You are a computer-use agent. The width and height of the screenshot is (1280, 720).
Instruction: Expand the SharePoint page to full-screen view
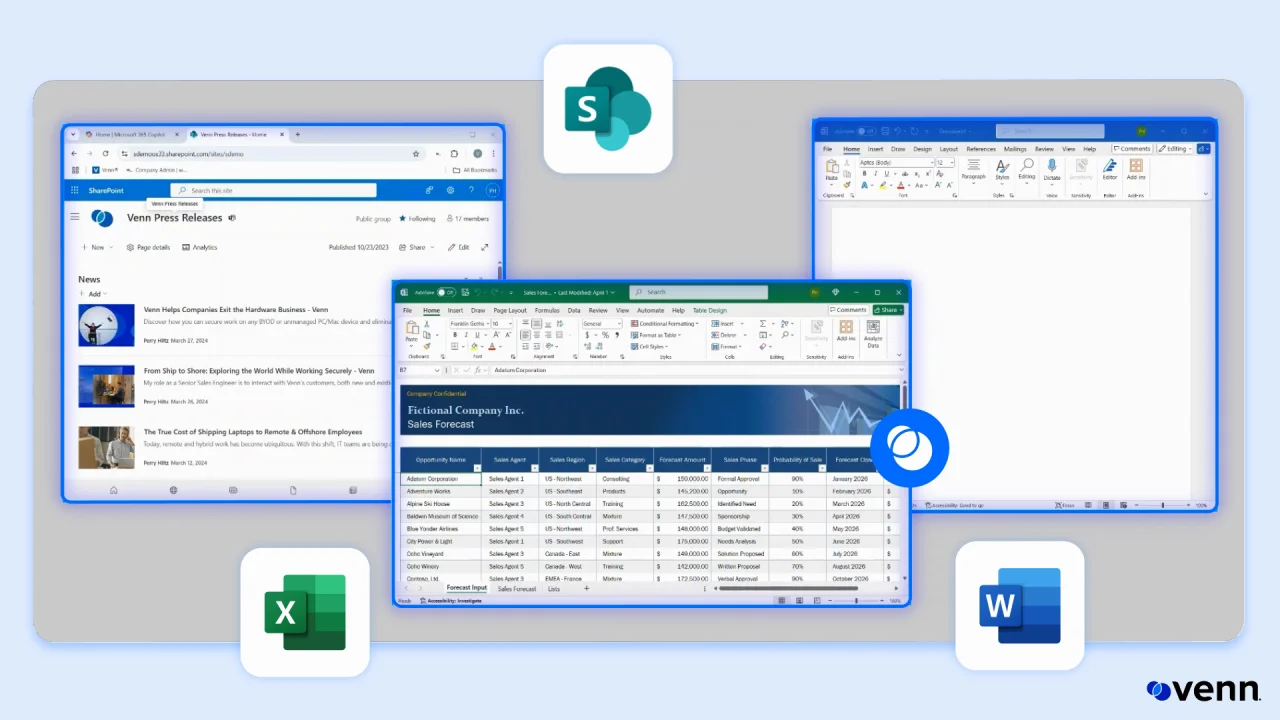485,247
